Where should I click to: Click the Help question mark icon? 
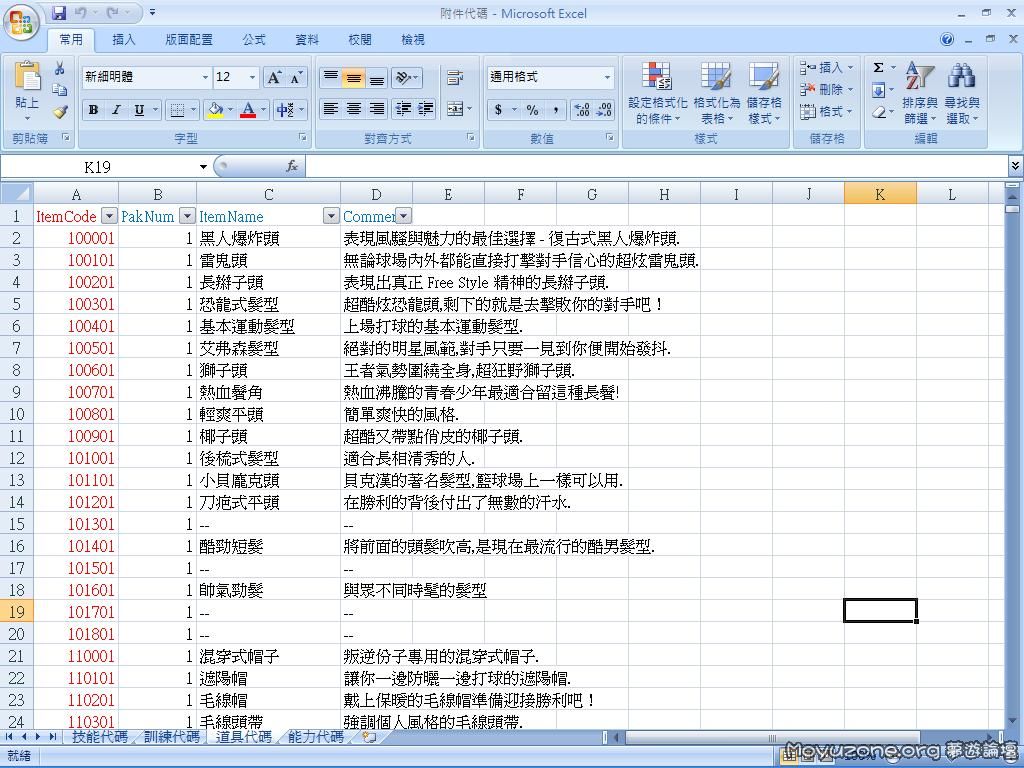tap(947, 39)
